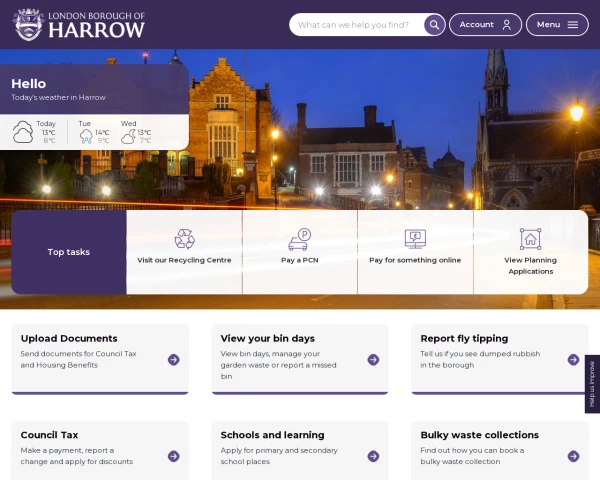Open the 'Pay a PCN' task
Viewport: 600px width, 480px height.
pyautogui.click(x=300, y=252)
